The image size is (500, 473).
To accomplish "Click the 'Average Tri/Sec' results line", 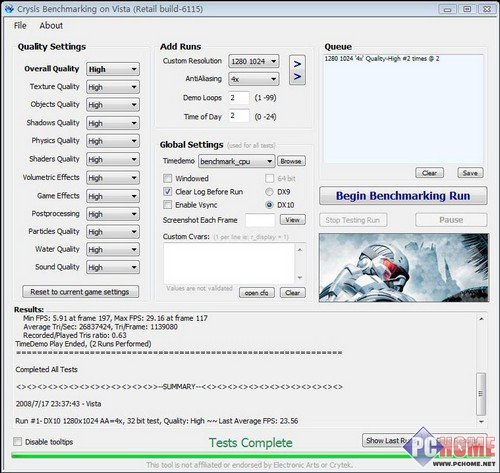I will click(100, 327).
